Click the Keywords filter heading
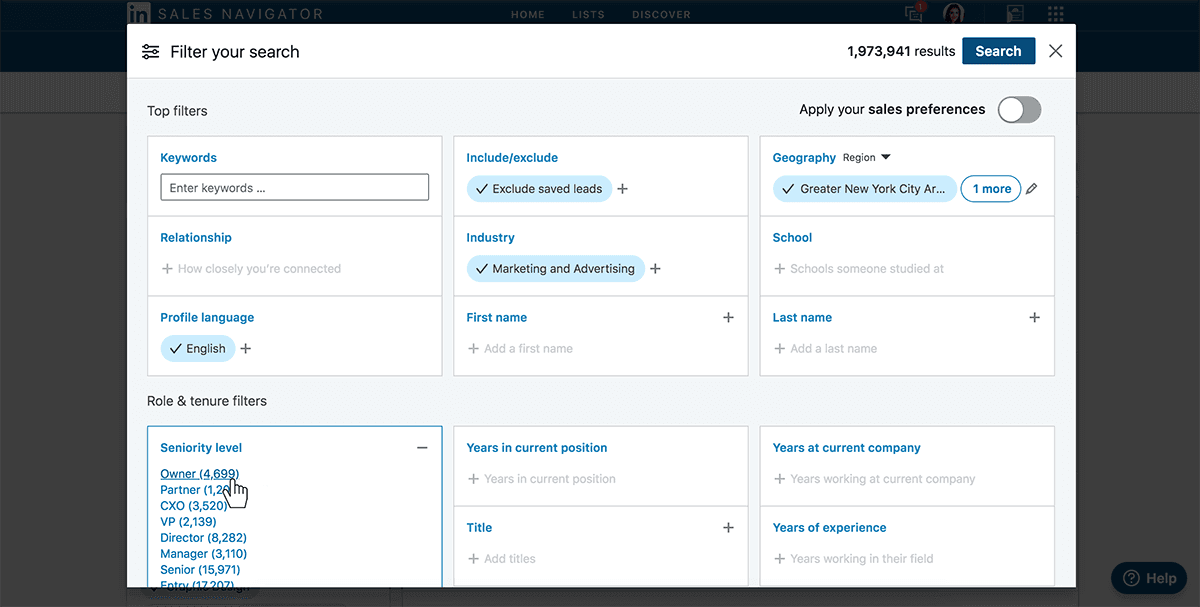This screenshot has width=1200, height=607. tap(188, 158)
